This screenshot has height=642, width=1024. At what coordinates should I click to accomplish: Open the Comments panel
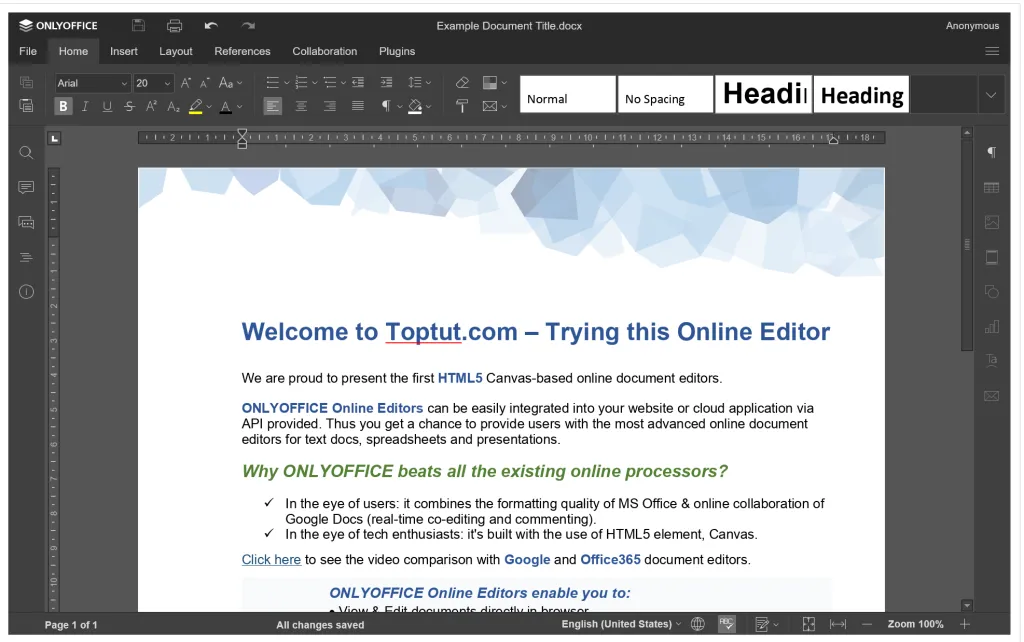(25, 187)
